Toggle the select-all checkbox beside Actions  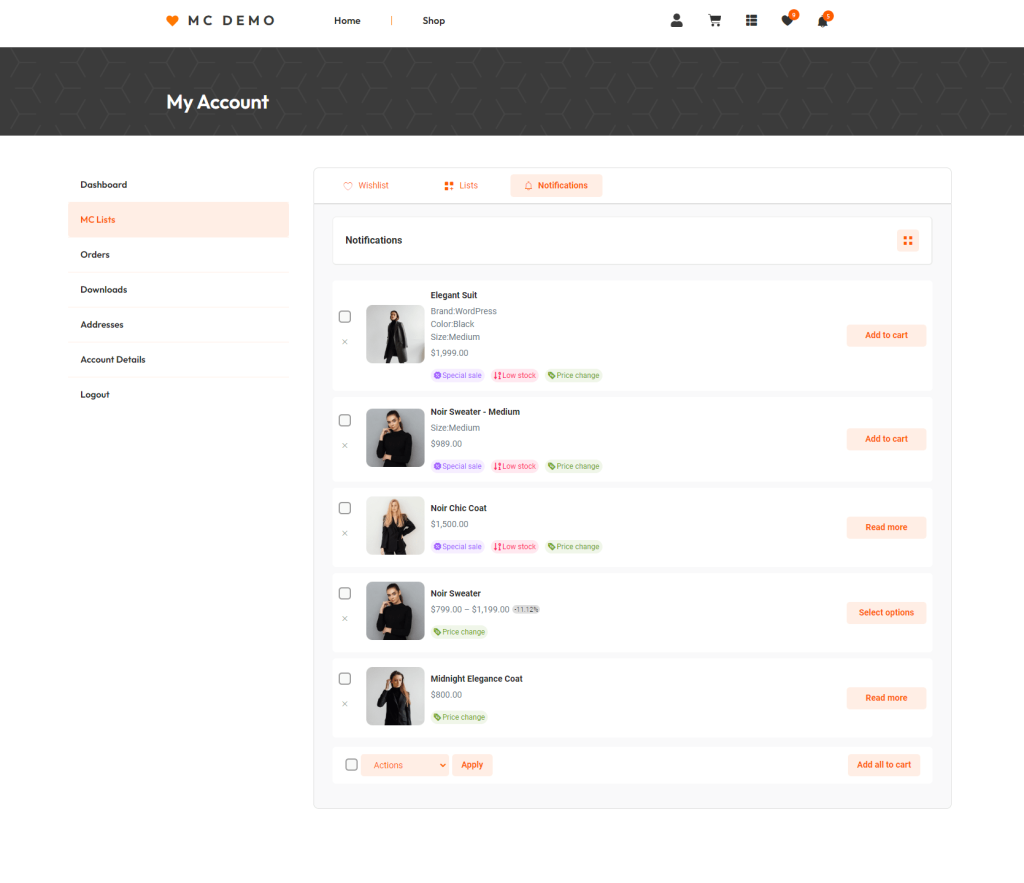[351, 765]
